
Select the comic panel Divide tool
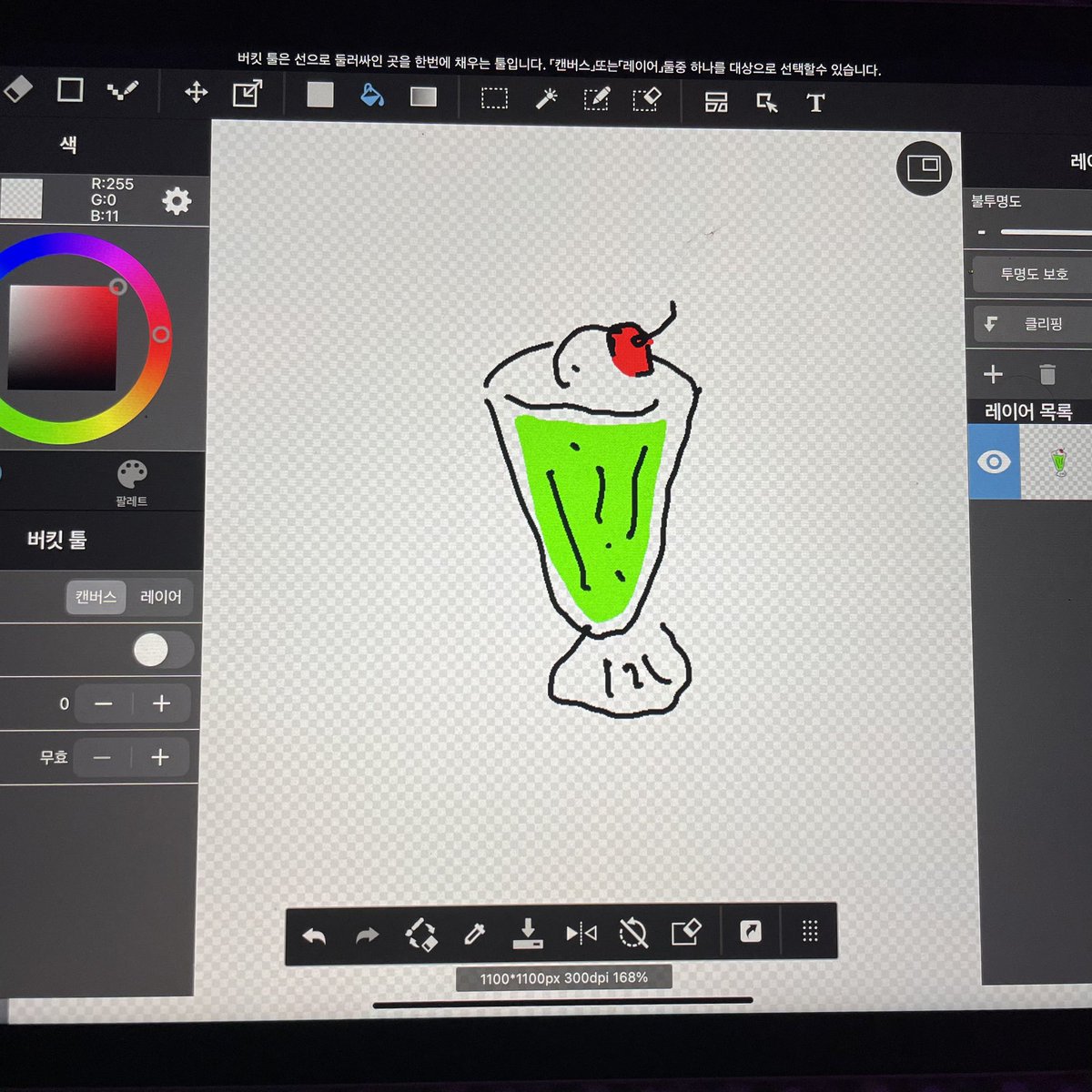point(716,102)
